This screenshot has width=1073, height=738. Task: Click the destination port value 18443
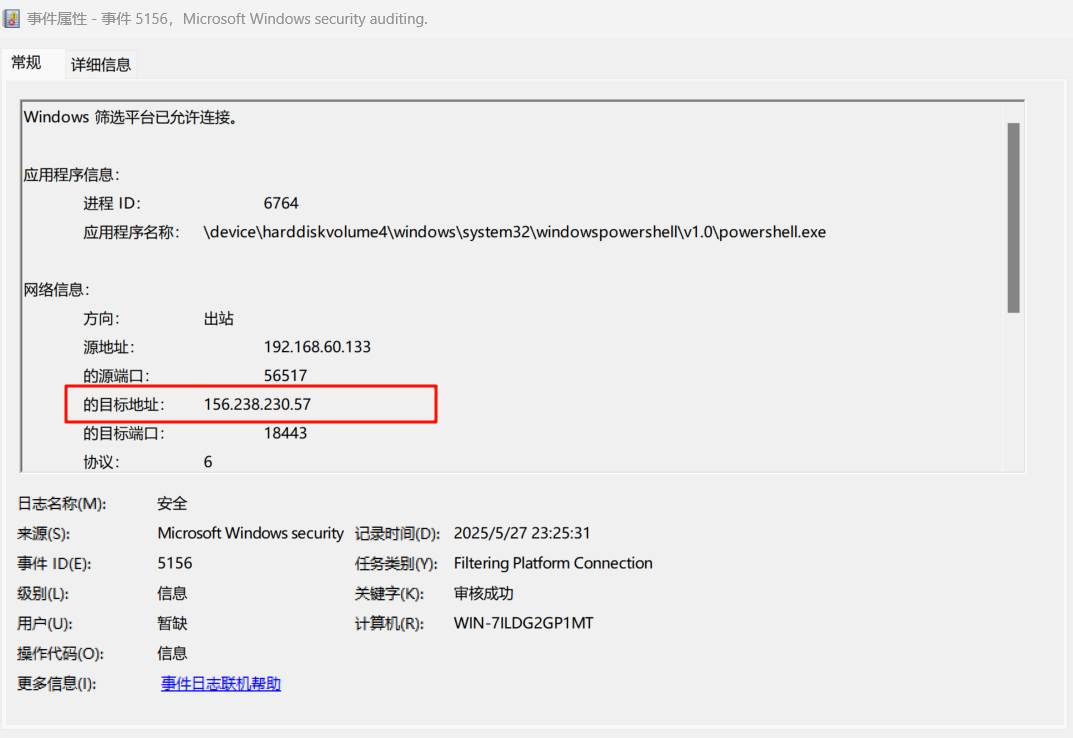click(x=285, y=433)
